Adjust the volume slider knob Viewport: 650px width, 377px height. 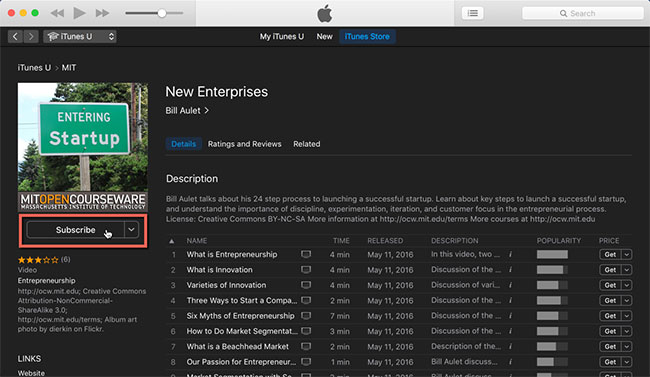tap(162, 13)
